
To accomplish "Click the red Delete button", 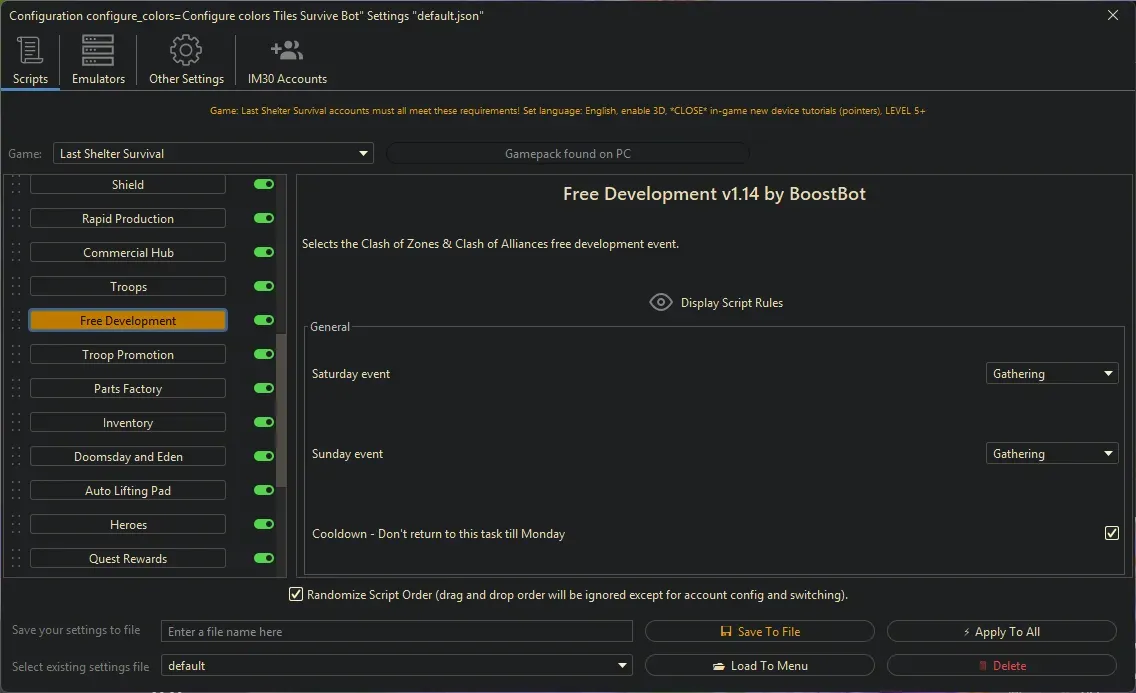I will click(1001, 665).
